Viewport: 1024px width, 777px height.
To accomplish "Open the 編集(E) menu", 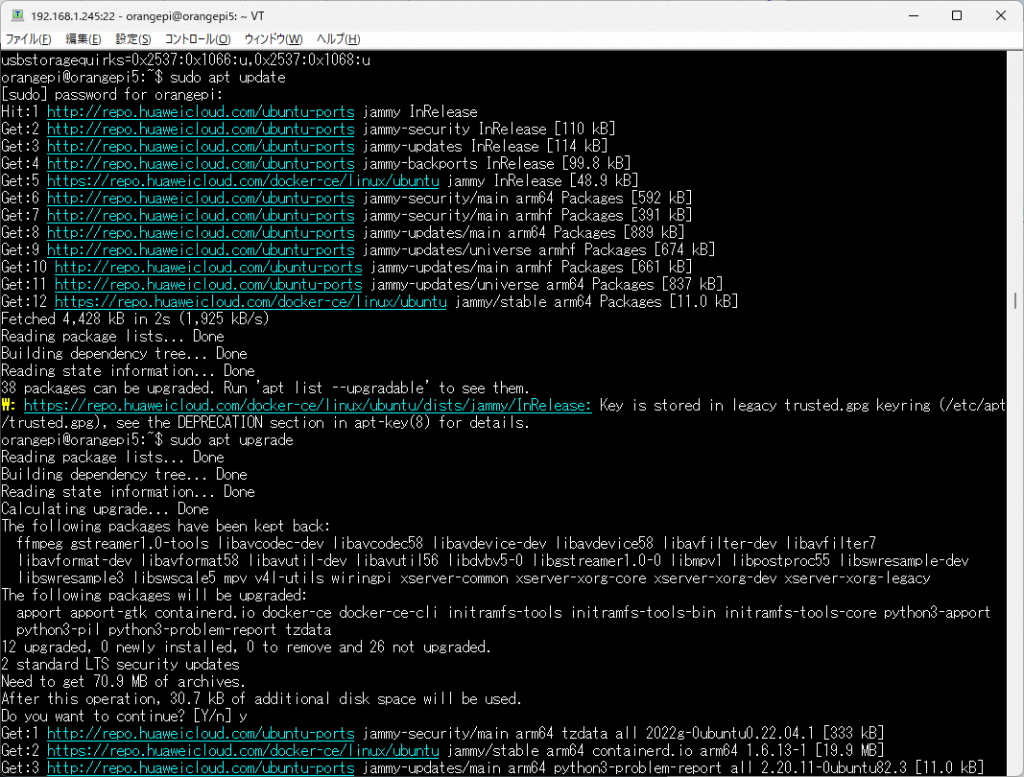I will [x=83, y=39].
